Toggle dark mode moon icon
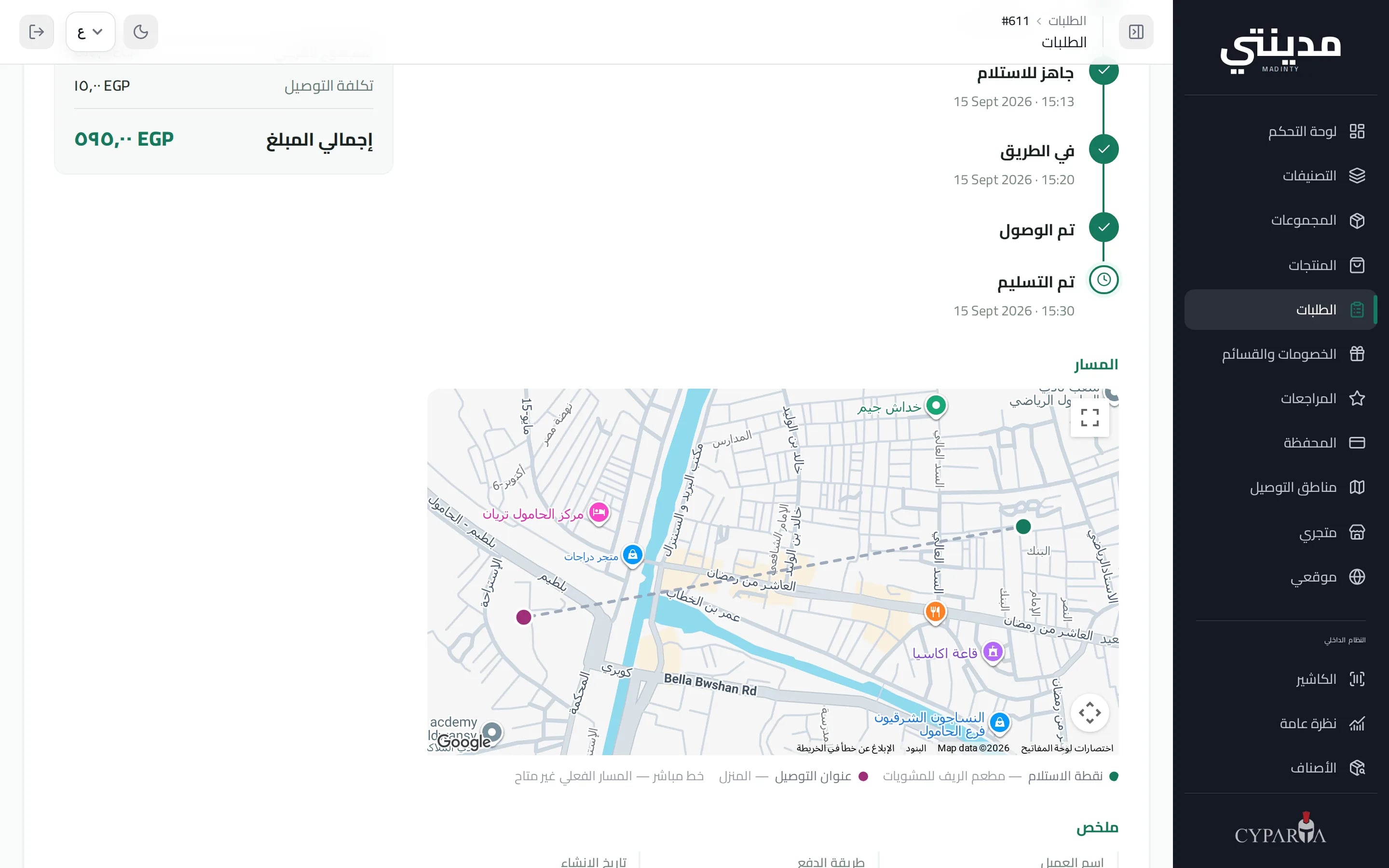 pyautogui.click(x=141, y=31)
